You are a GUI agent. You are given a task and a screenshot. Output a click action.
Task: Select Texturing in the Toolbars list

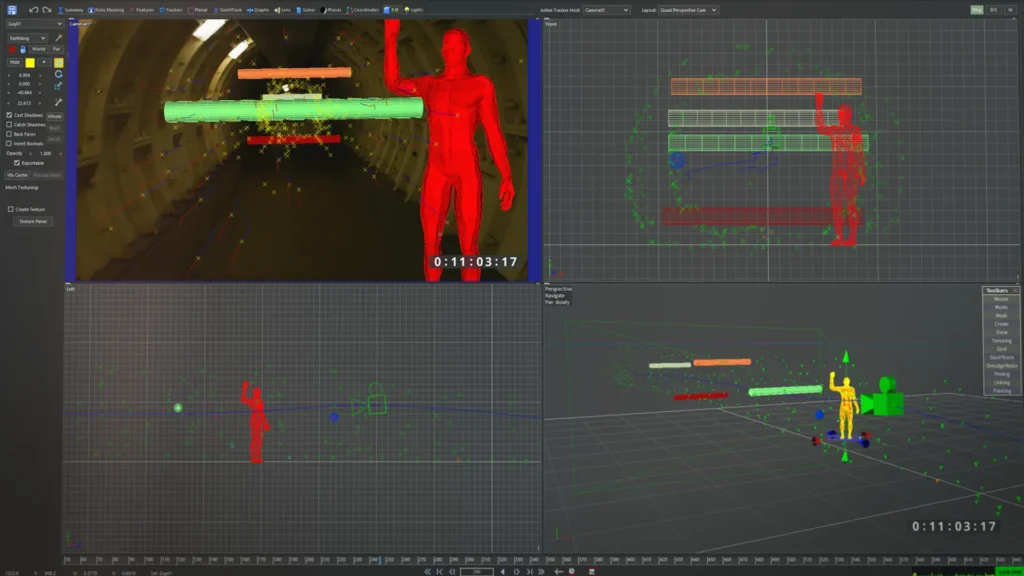coord(1001,341)
